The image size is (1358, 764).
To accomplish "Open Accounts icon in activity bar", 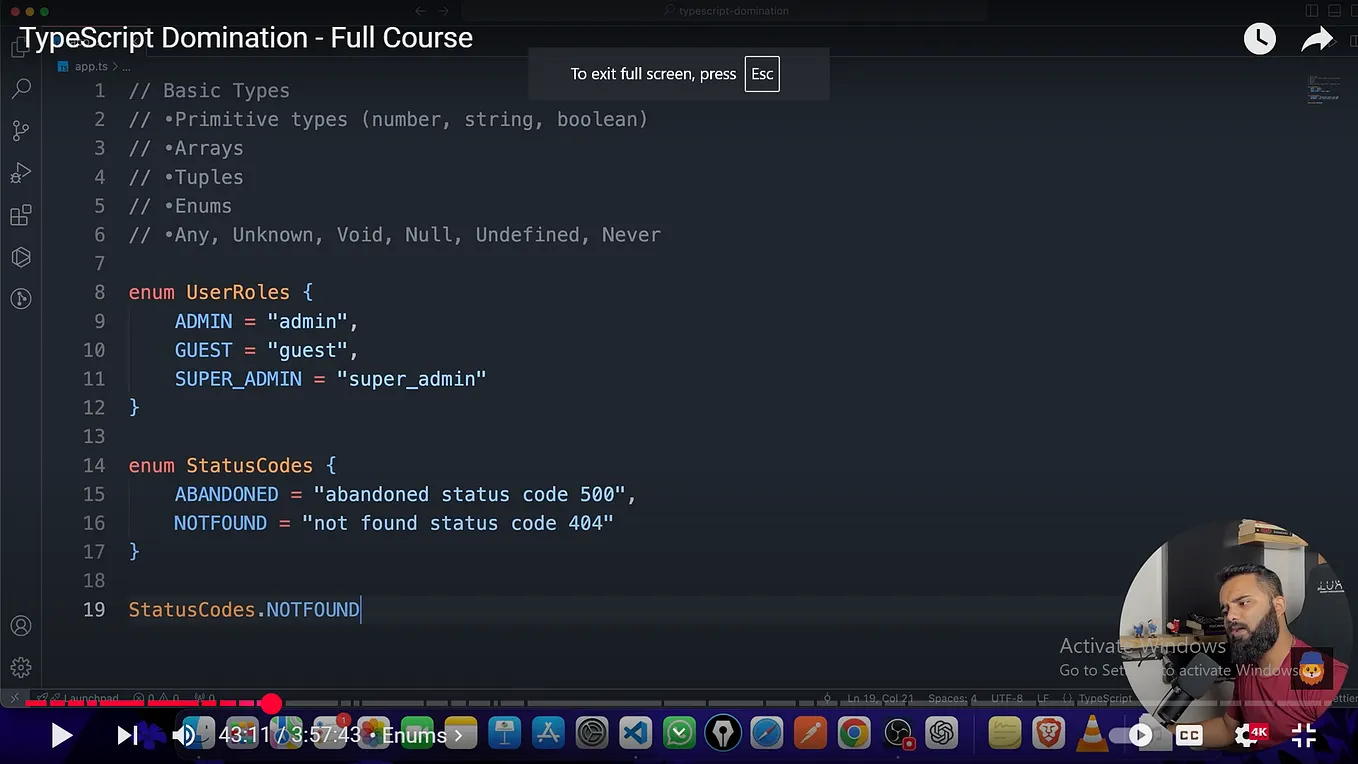I will [20, 626].
